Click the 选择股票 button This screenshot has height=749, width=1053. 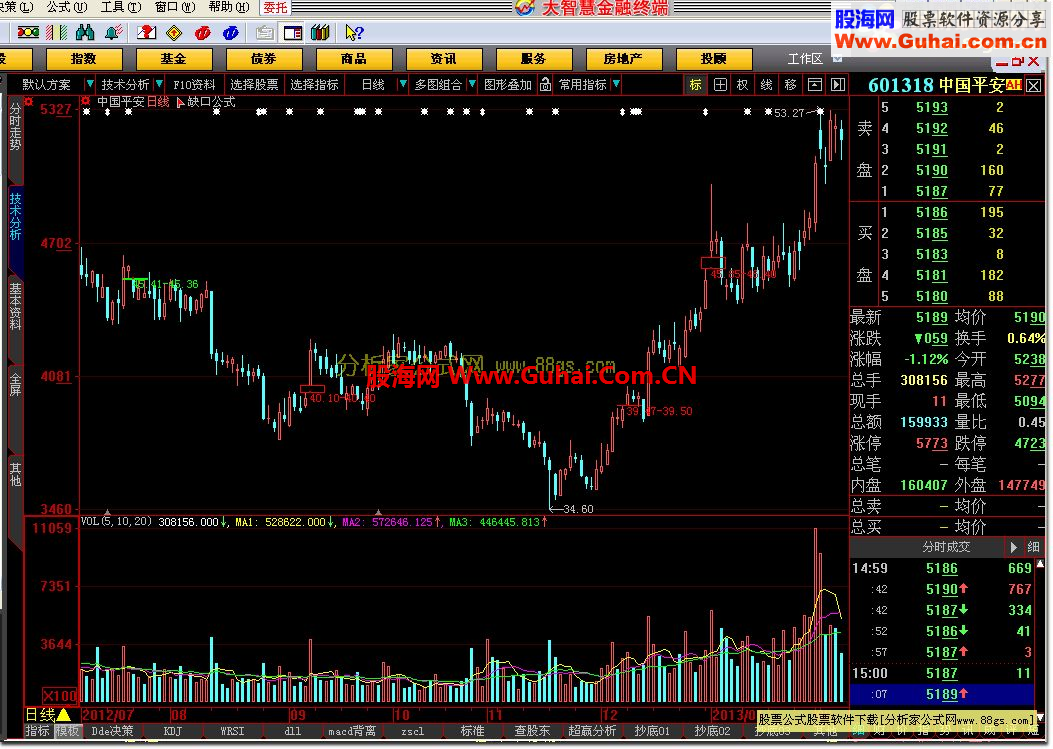[254, 85]
